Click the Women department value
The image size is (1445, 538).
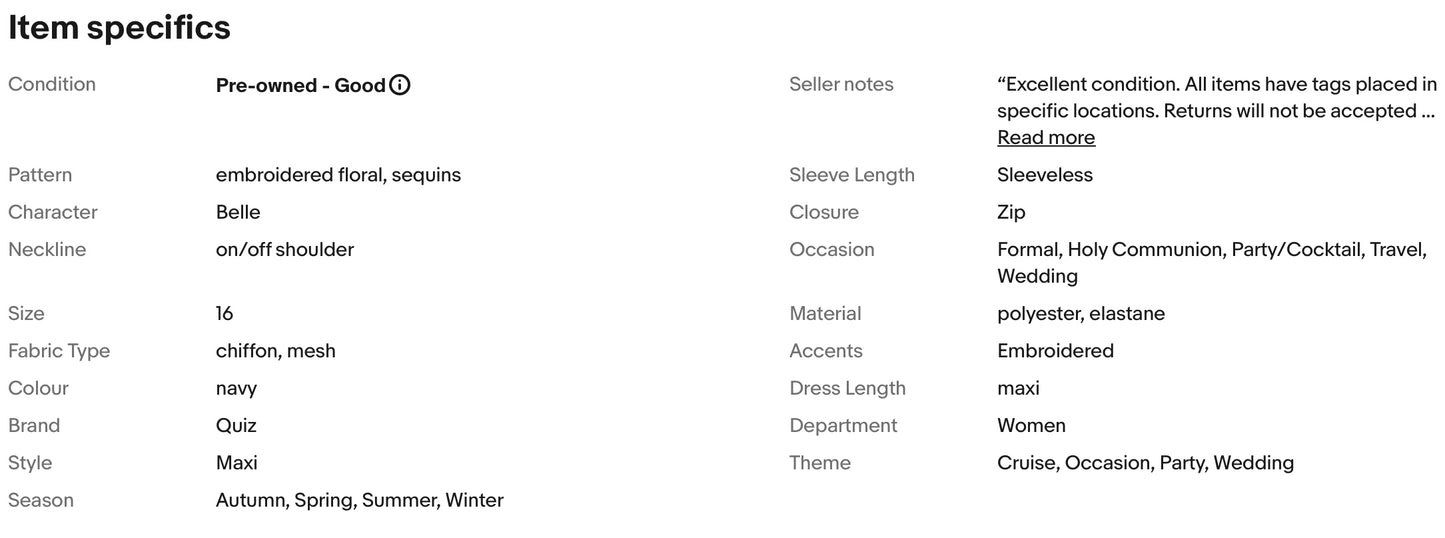click(1031, 426)
